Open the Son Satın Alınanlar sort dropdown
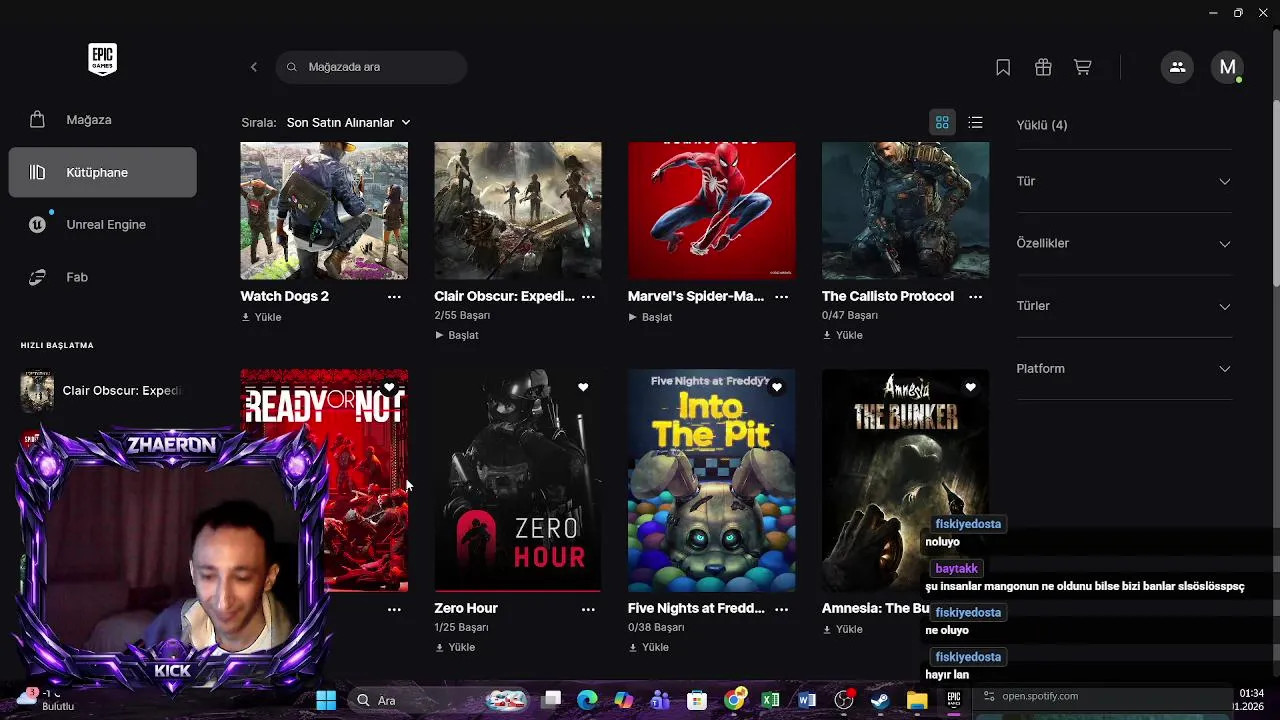The height and width of the screenshot is (720, 1280). [x=348, y=123]
